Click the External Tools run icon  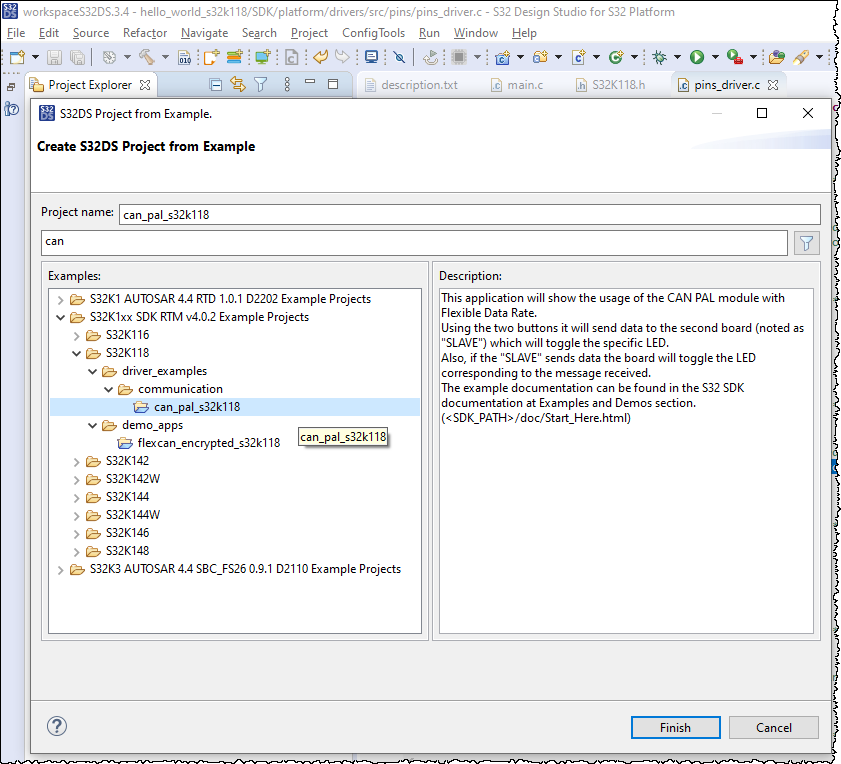click(735, 57)
